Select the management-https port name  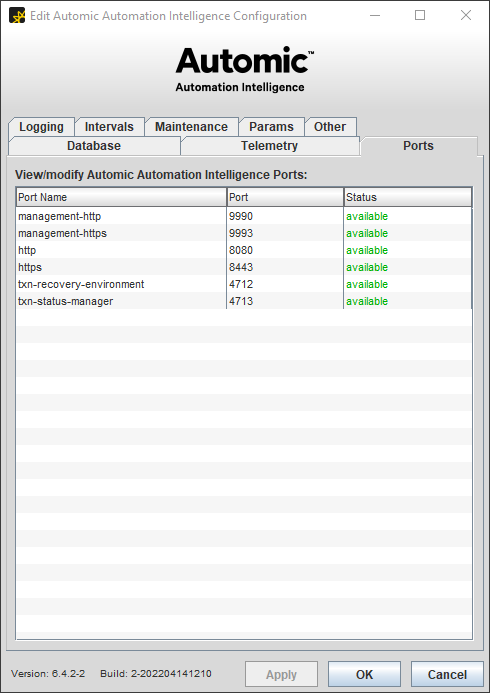62,233
